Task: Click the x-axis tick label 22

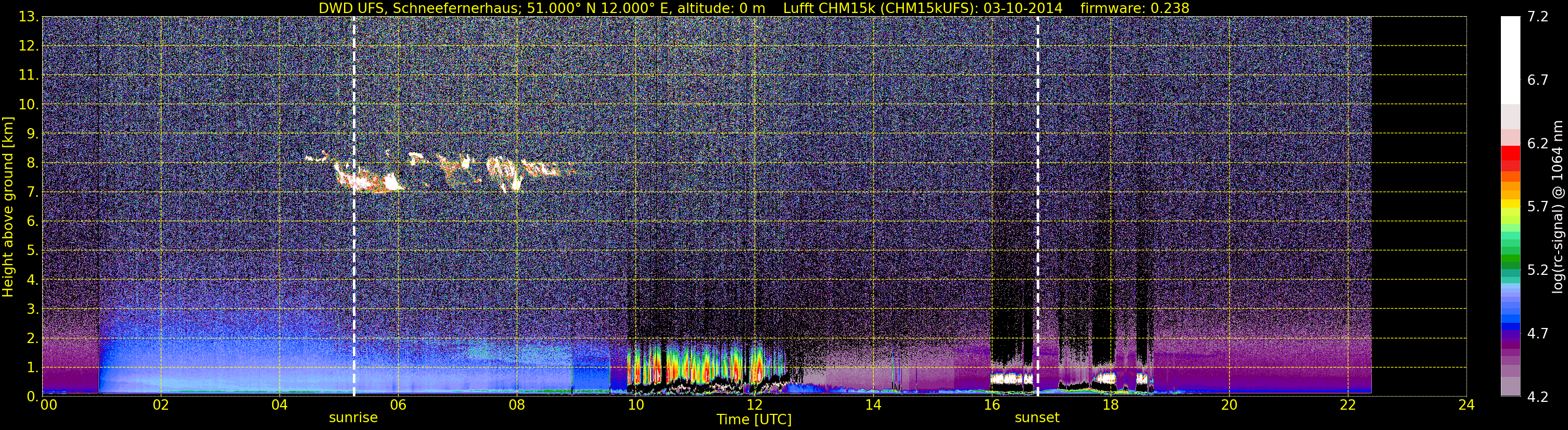Action: tap(1348, 405)
